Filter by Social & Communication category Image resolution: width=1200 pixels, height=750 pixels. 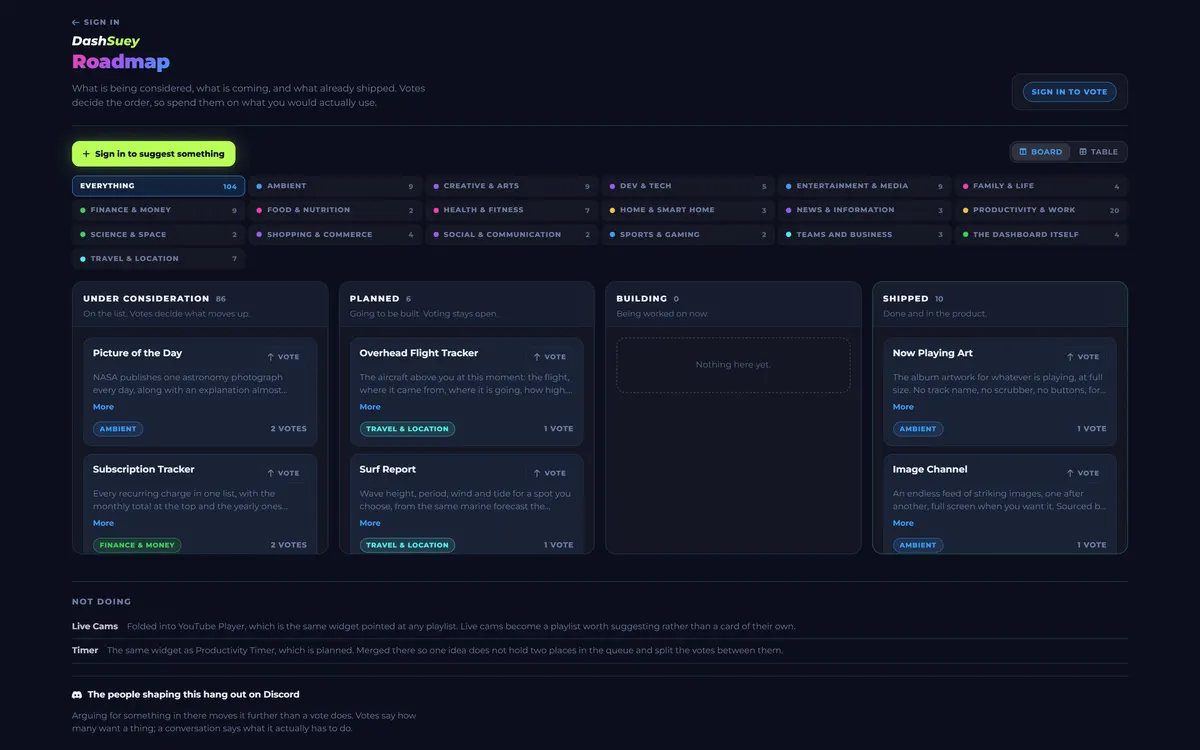click(511, 235)
